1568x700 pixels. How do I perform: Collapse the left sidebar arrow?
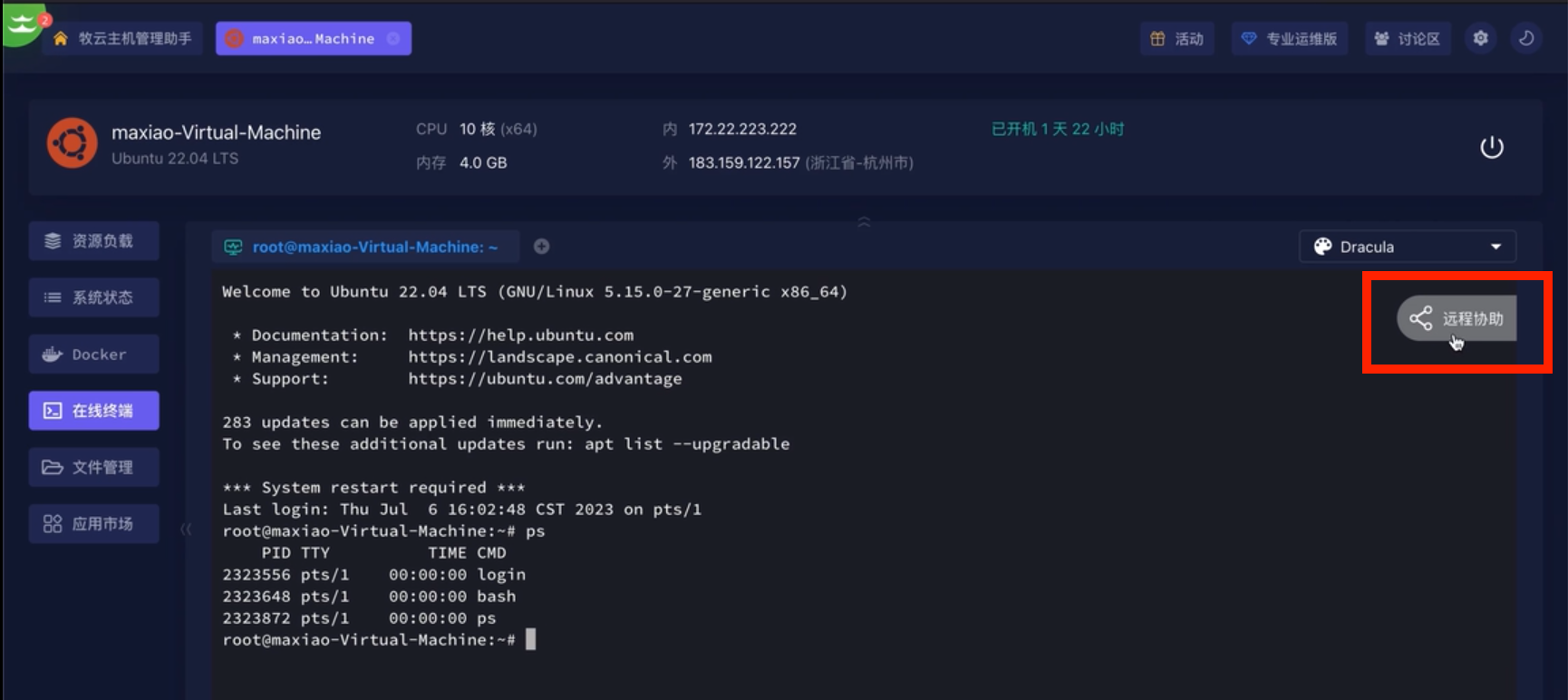186,529
